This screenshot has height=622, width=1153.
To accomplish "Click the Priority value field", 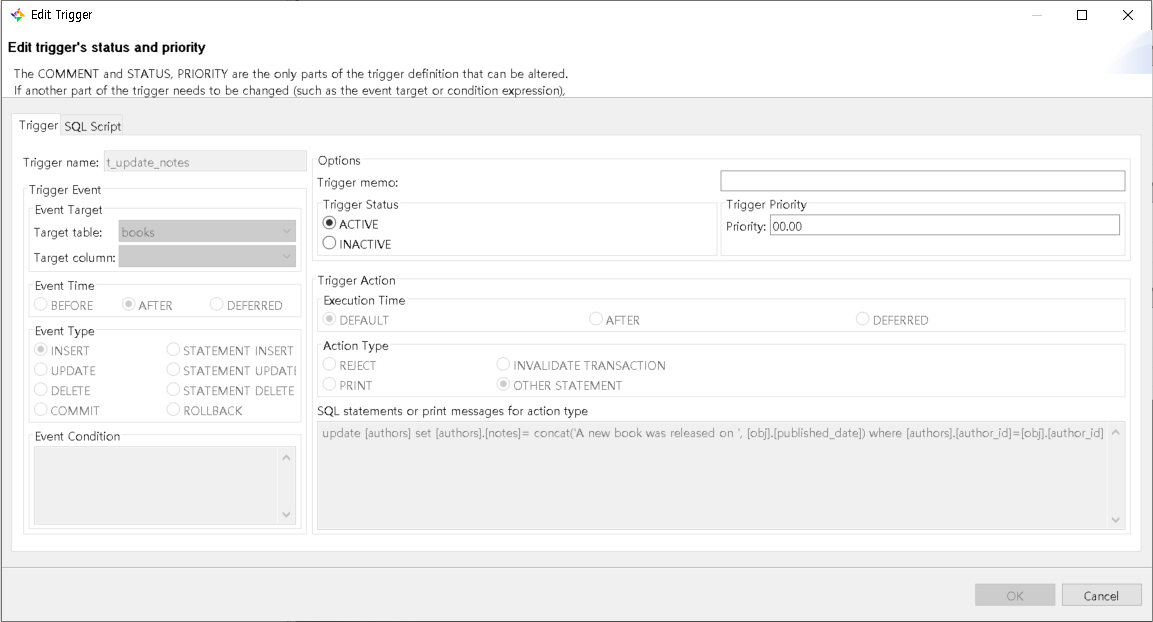I will point(944,226).
